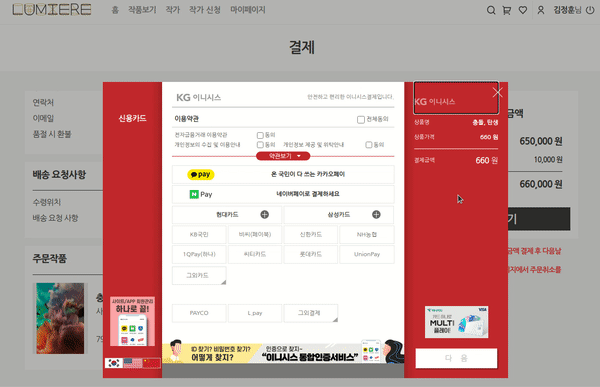The height and width of the screenshot is (387, 600).
Task: Choose PAYCO payment
Action: click(x=199, y=313)
